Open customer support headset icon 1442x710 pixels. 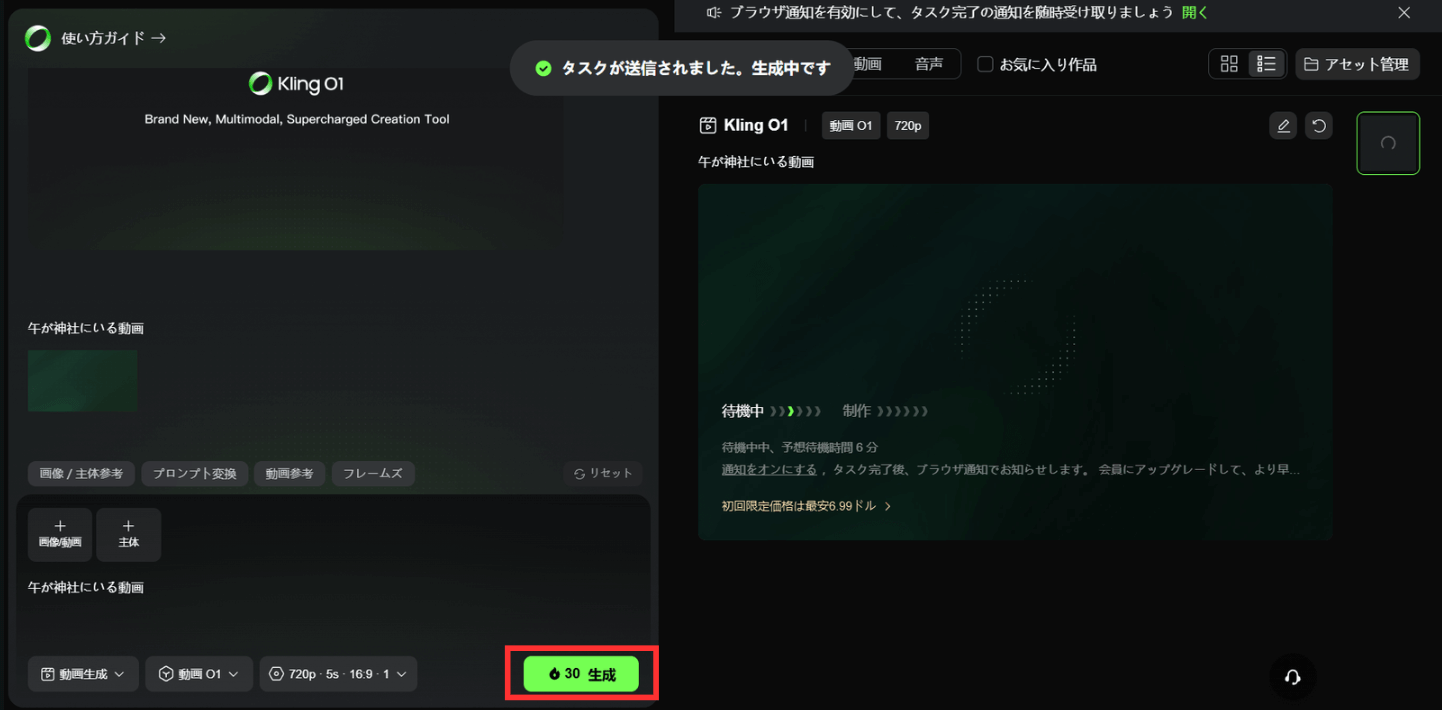tap(1292, 677)
